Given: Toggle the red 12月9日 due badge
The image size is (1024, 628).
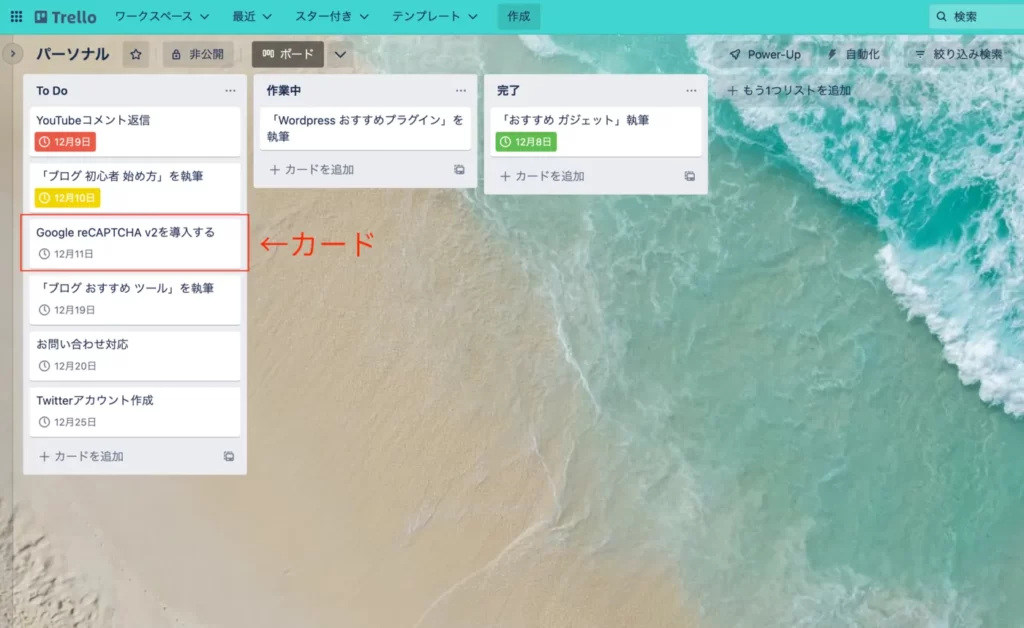Looking at the screenshot, I should pyautogui.click(x=65, y=142).
